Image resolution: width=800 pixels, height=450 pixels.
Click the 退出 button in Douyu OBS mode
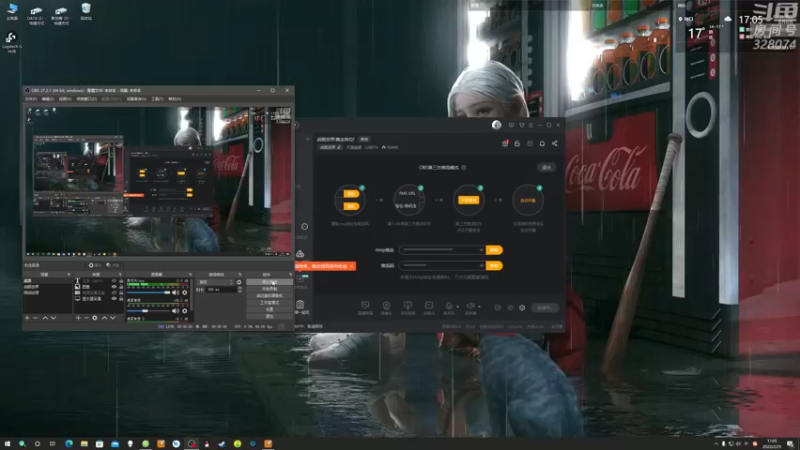click(x=546, y=167)
